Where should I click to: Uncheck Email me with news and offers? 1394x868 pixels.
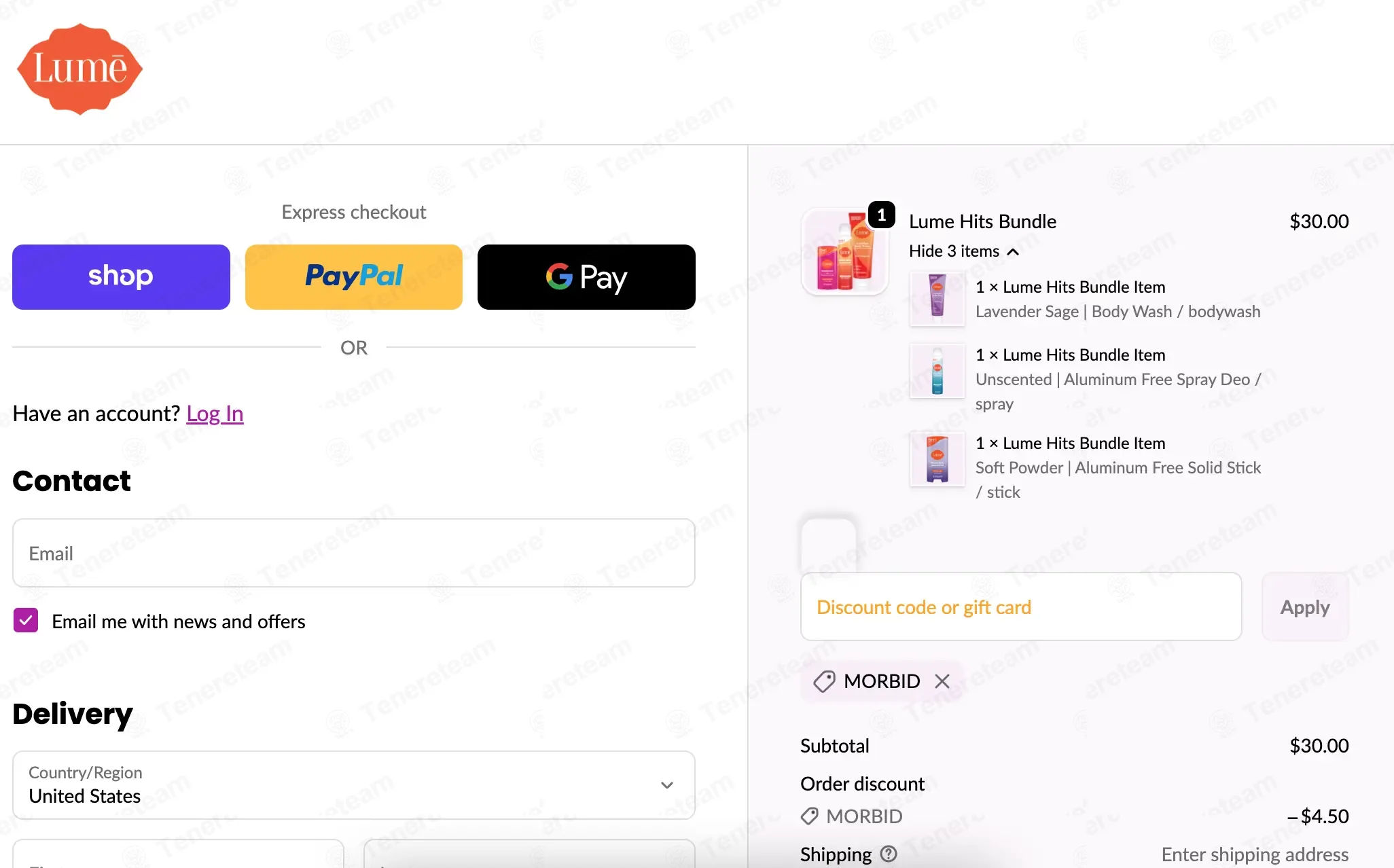pos(26,620)
